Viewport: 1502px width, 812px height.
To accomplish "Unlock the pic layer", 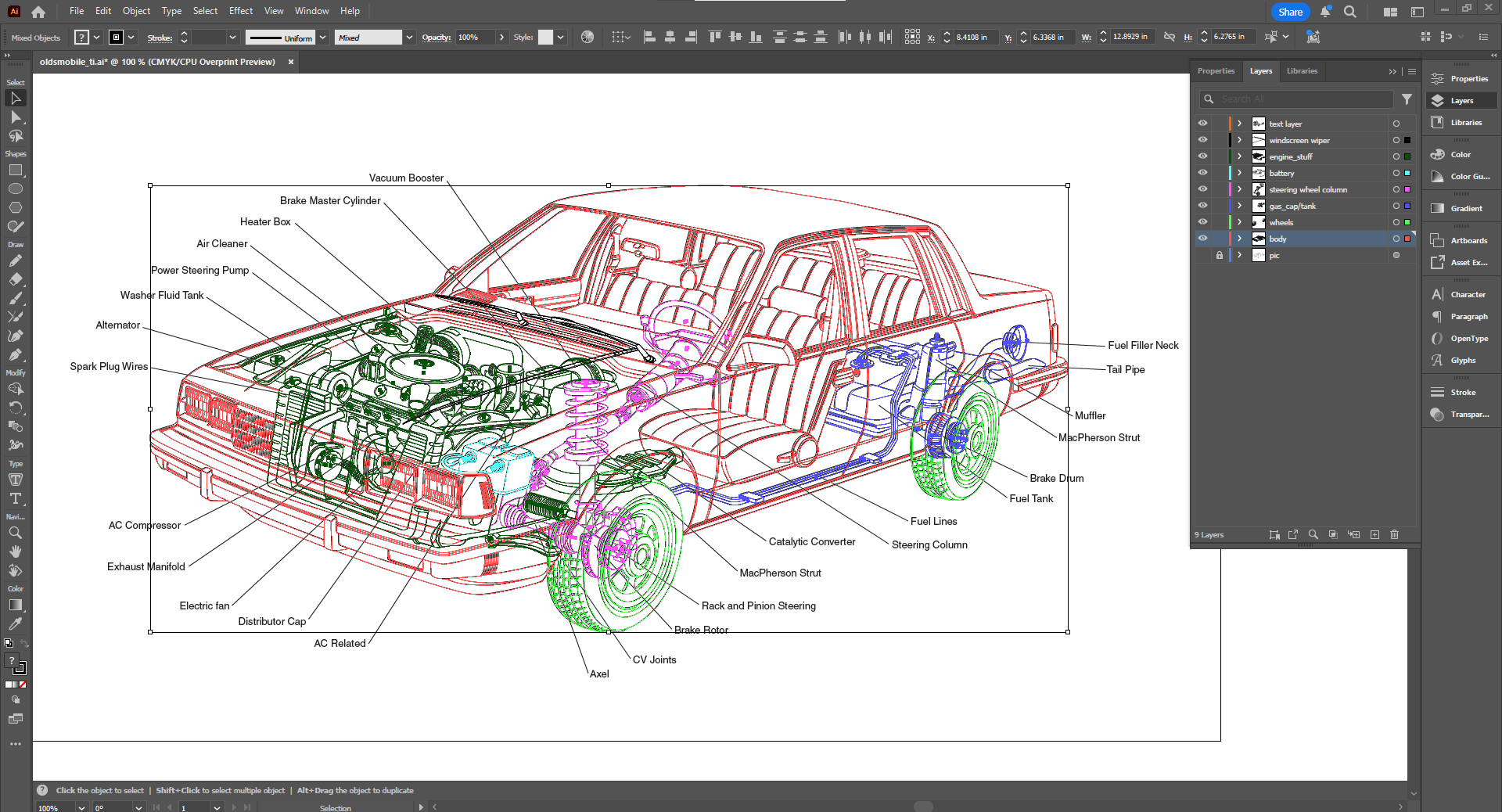I will (x=1219, y=256).
